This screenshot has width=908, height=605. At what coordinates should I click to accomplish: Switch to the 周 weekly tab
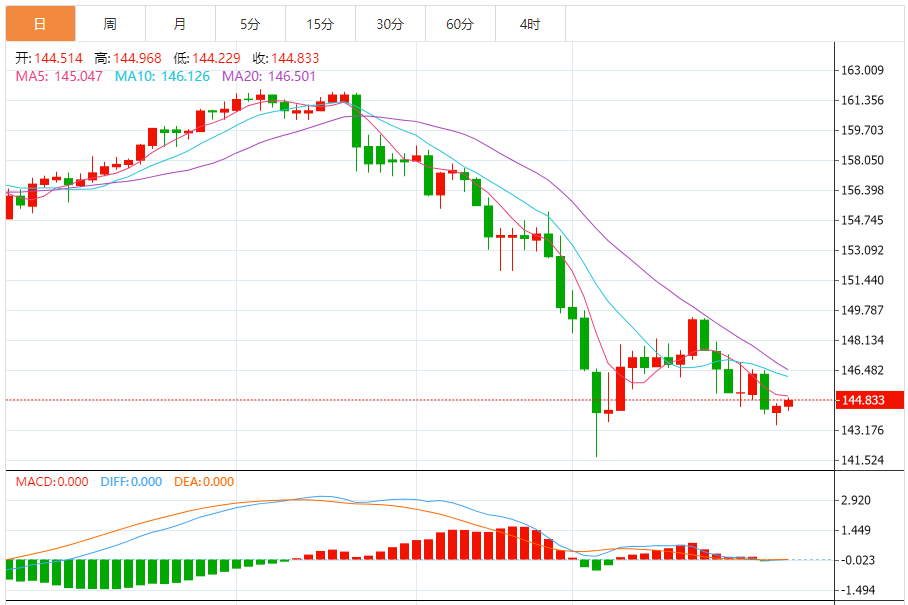click(111, 24)
